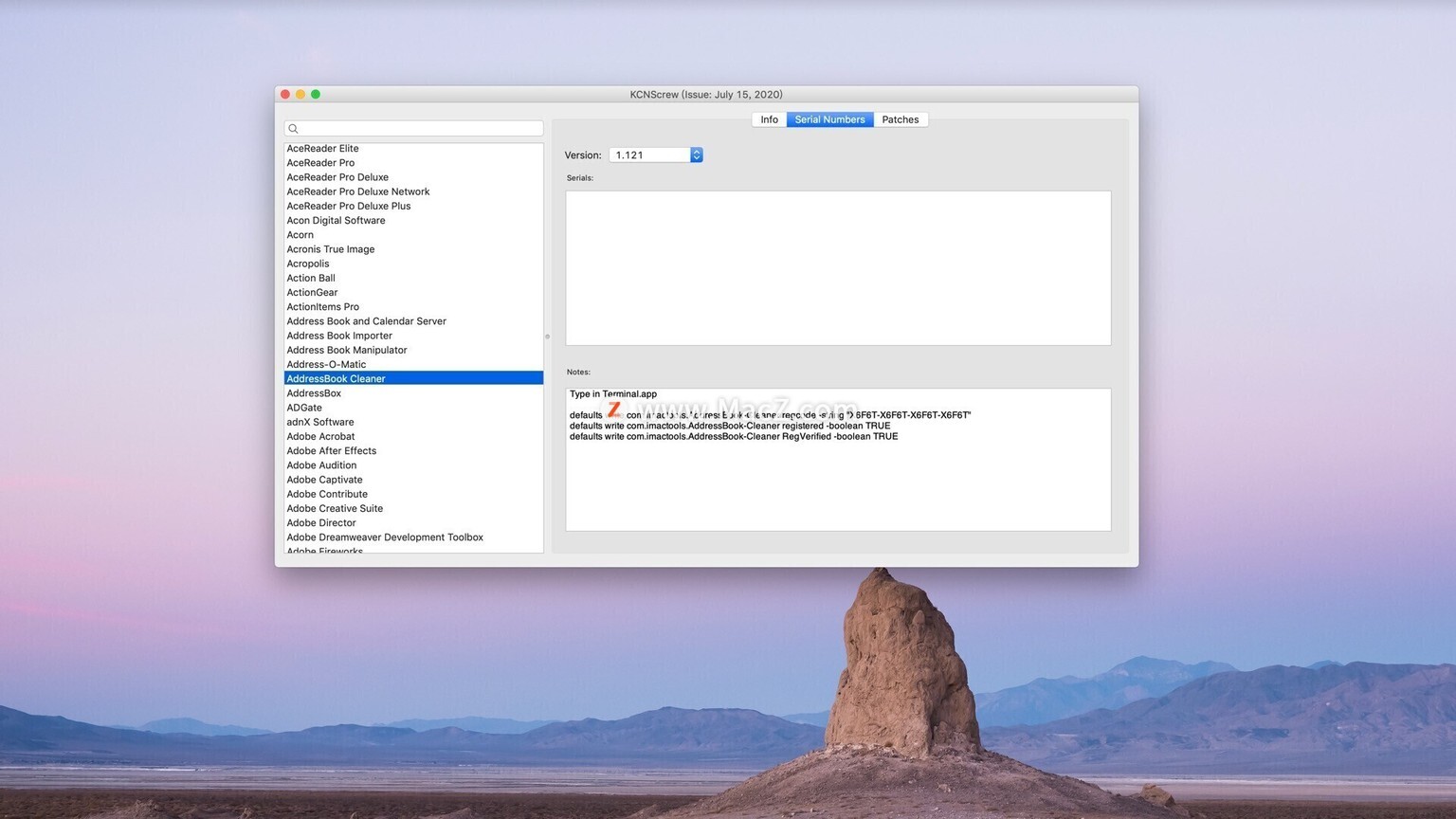This screenshot has width=1456, height=819.
Task: Select Action Ball
Action: tap(413, 278)
